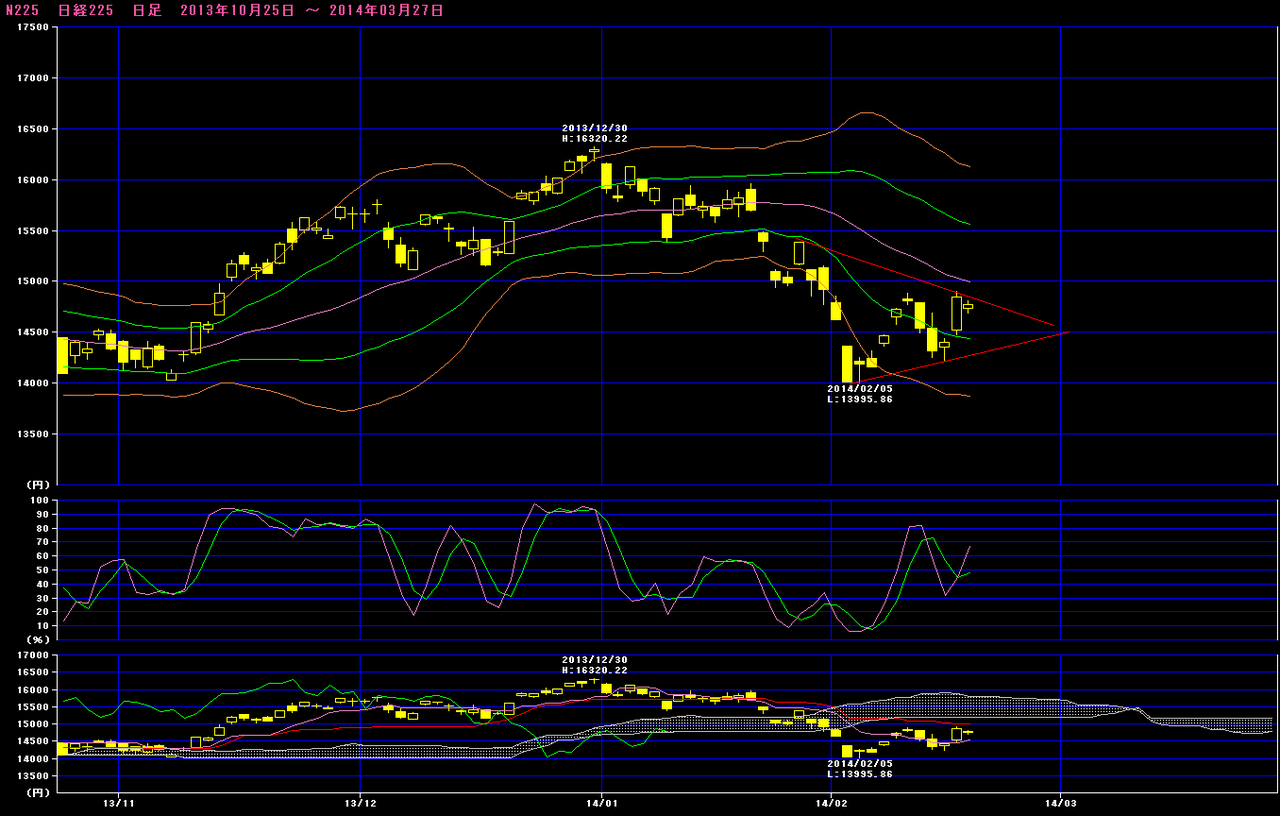Click the 15500 label on the Ichimoku panel axis

(33, 707)
